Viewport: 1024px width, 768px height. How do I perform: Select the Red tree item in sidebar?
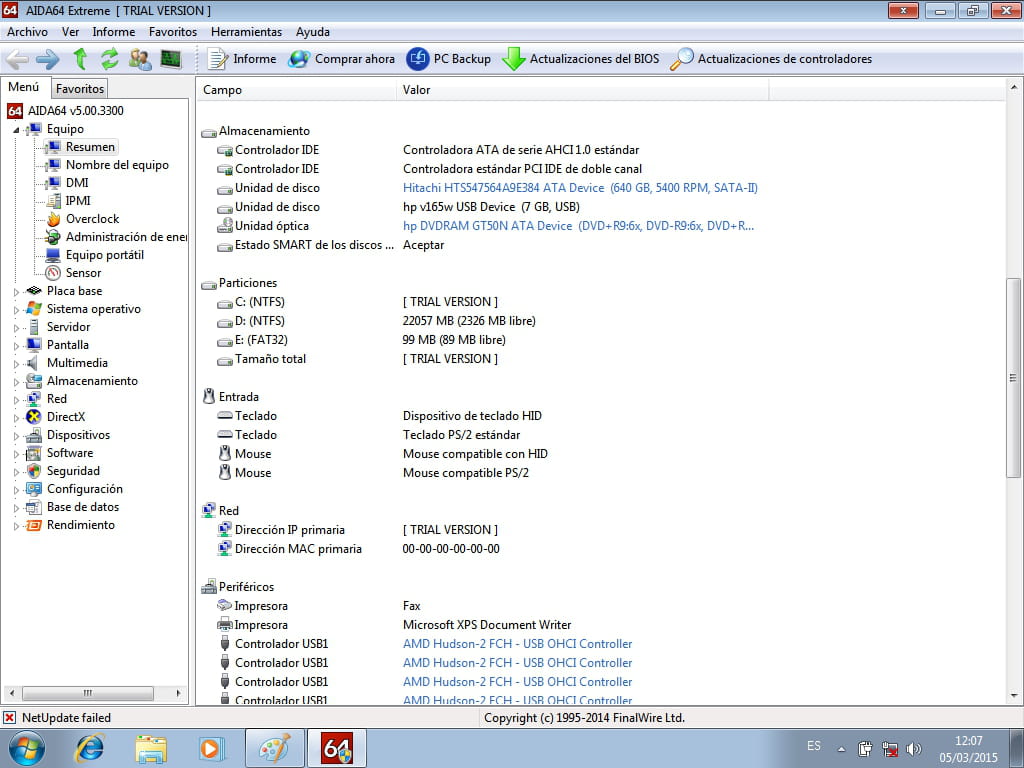click(56, 399)
